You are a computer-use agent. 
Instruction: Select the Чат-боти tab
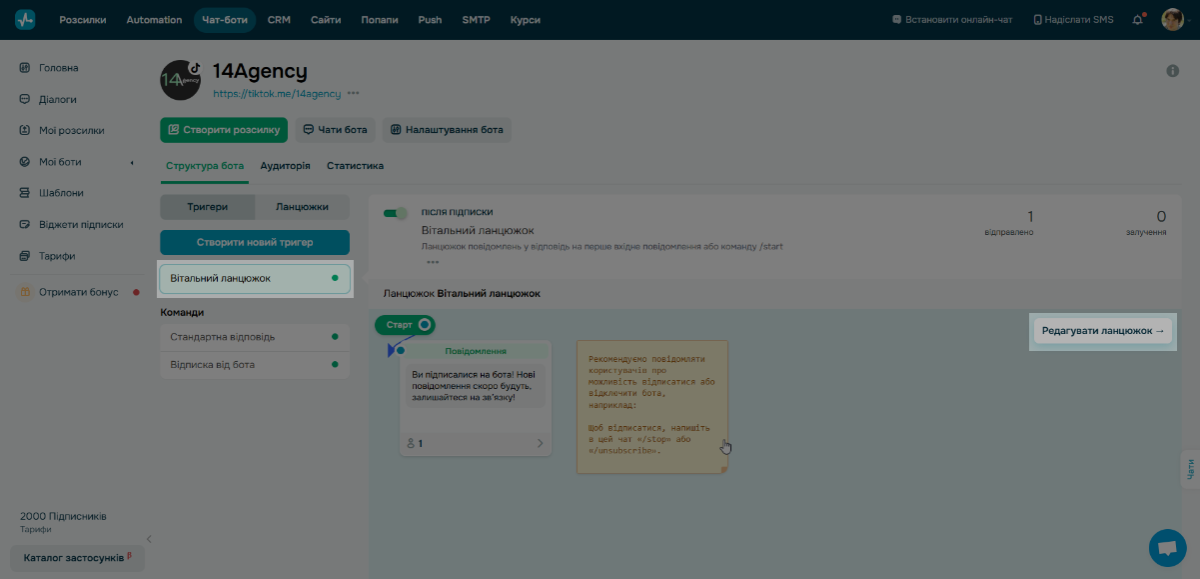point(225,20)
